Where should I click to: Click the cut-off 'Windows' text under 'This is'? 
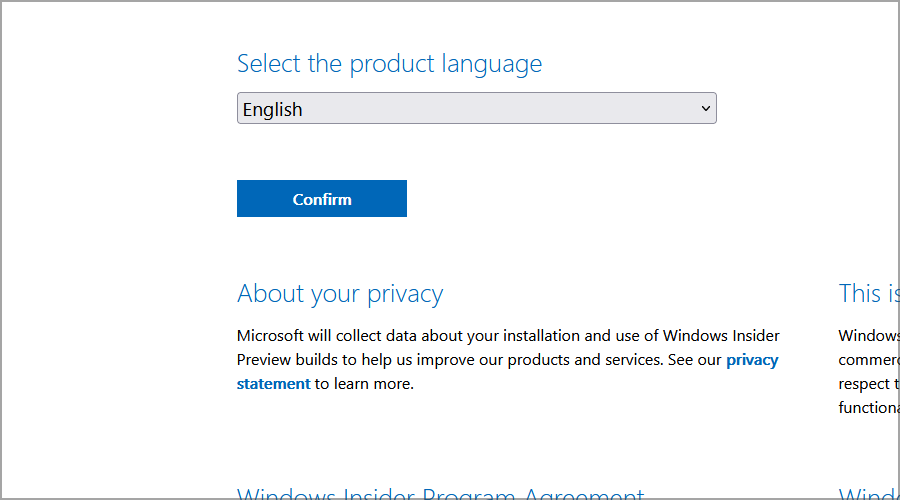coord(868,336)
